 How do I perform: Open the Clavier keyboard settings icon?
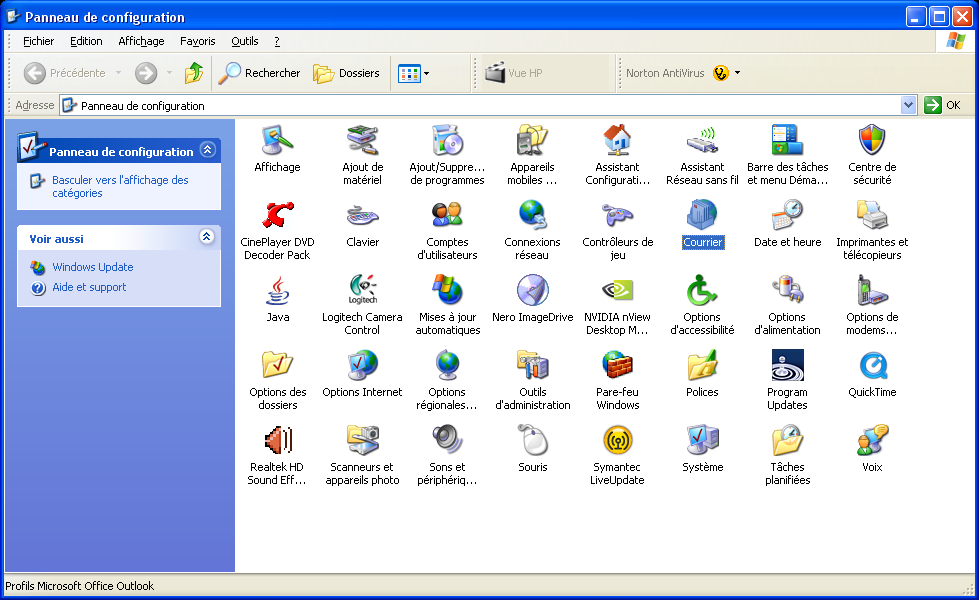(363, 216)
